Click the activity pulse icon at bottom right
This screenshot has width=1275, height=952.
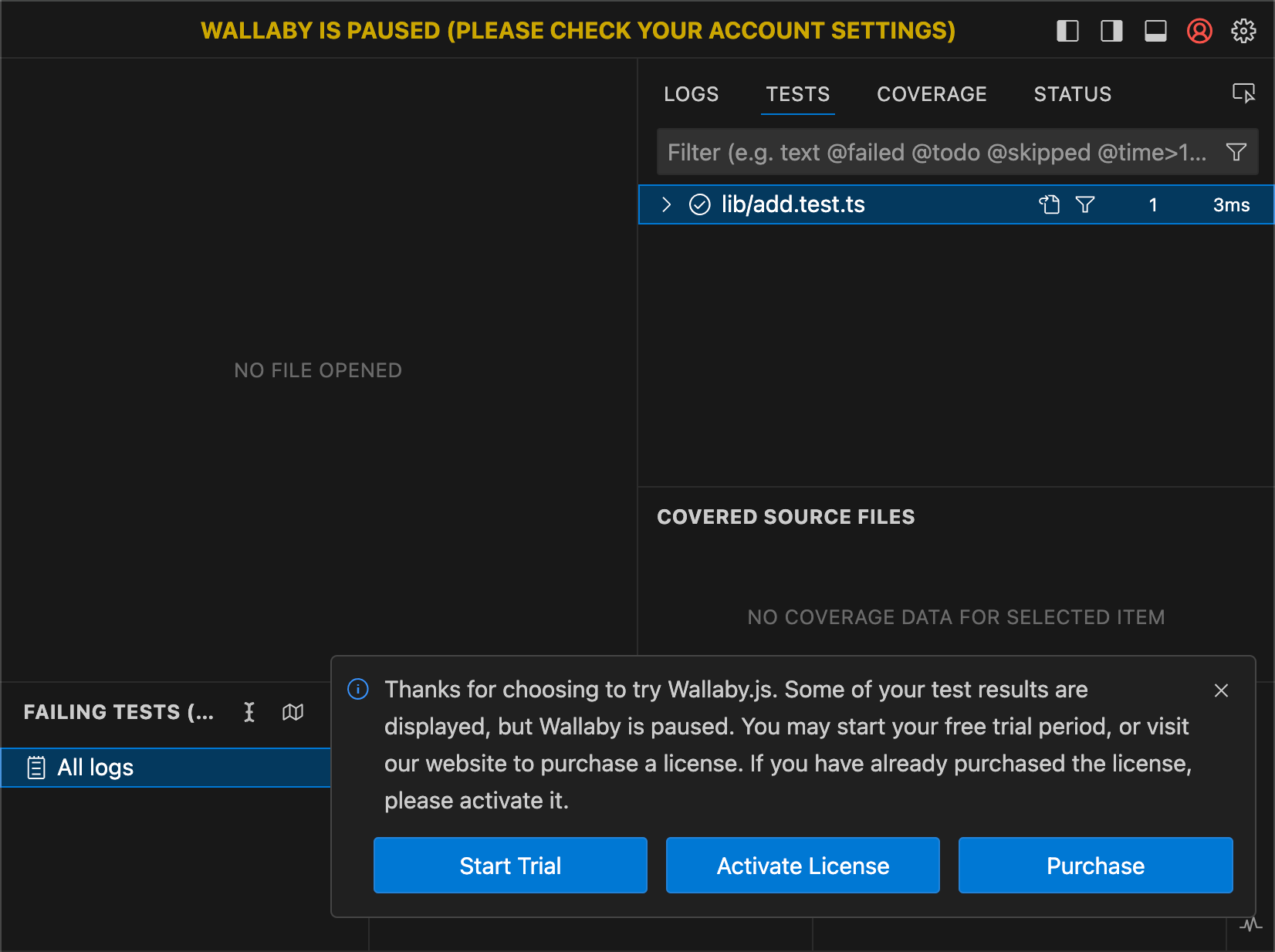click(x=1250, y=925)
